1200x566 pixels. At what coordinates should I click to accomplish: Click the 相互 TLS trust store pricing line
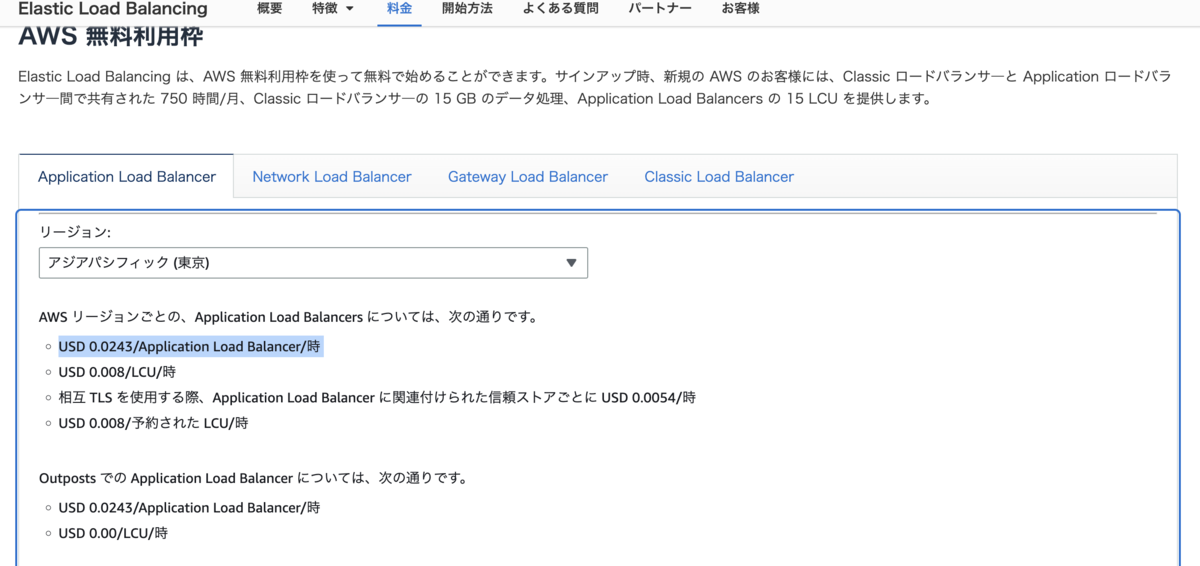(377, 397)
